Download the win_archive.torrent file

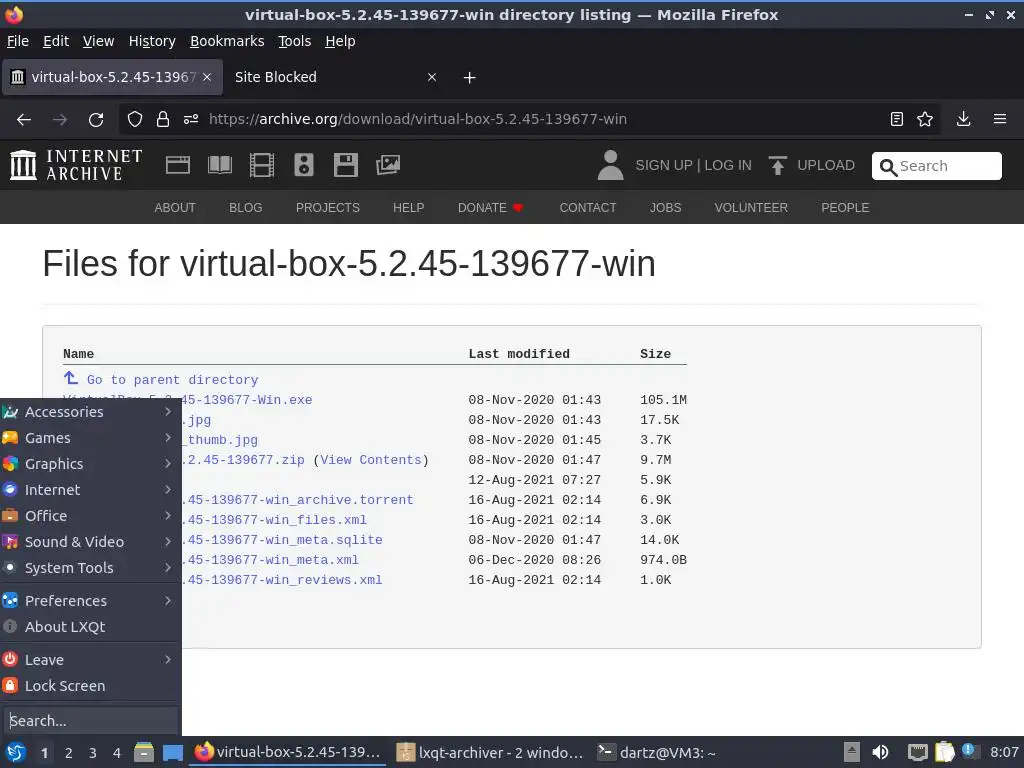click(298, 500)
